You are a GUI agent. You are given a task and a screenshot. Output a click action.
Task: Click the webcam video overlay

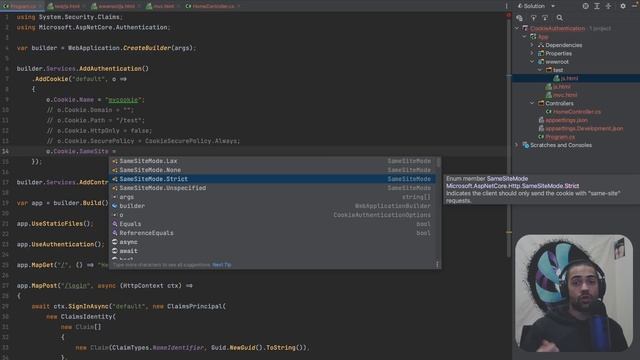pos(573,293)
